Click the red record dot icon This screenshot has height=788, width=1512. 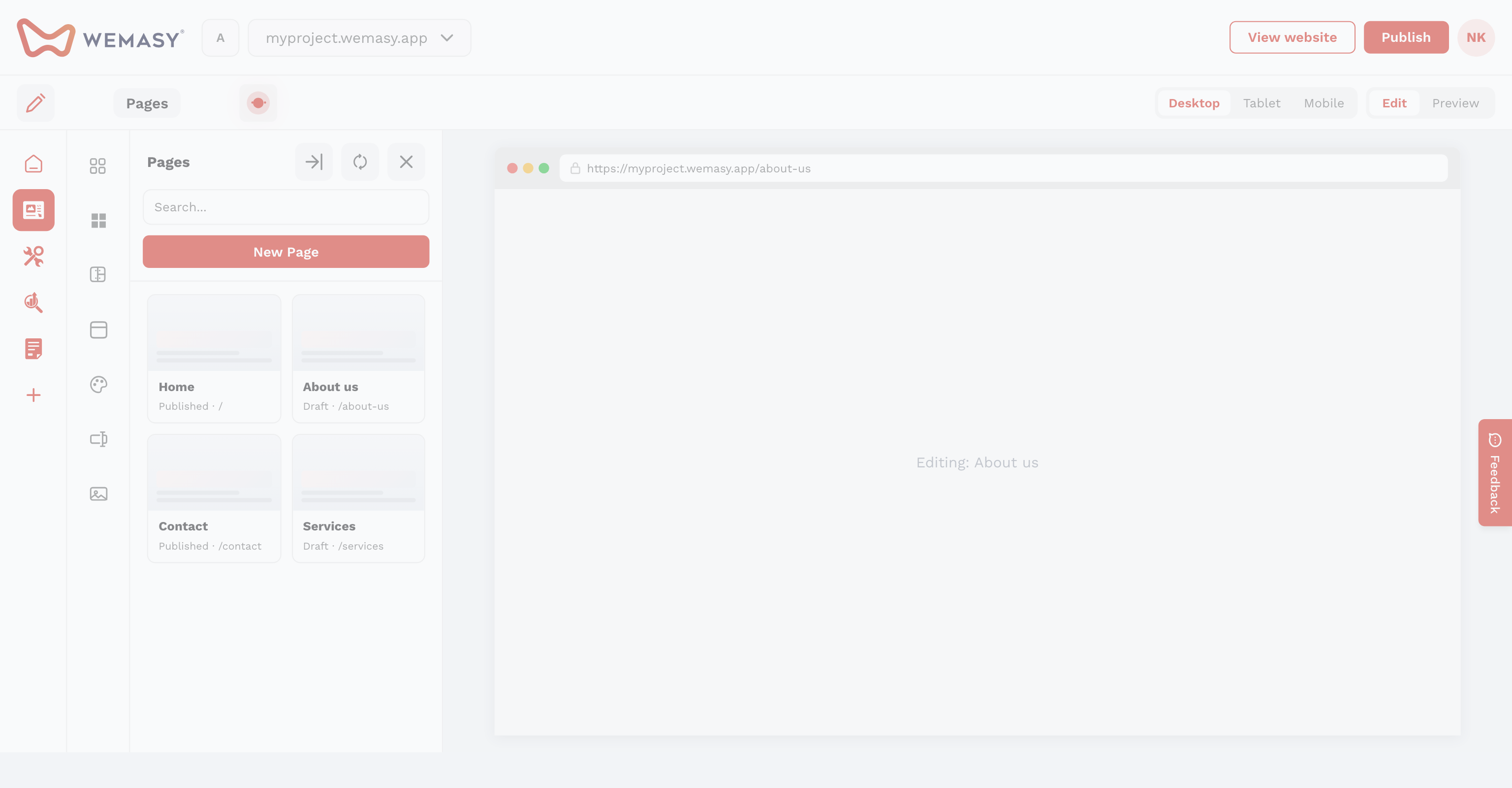[x=258, y=103]
